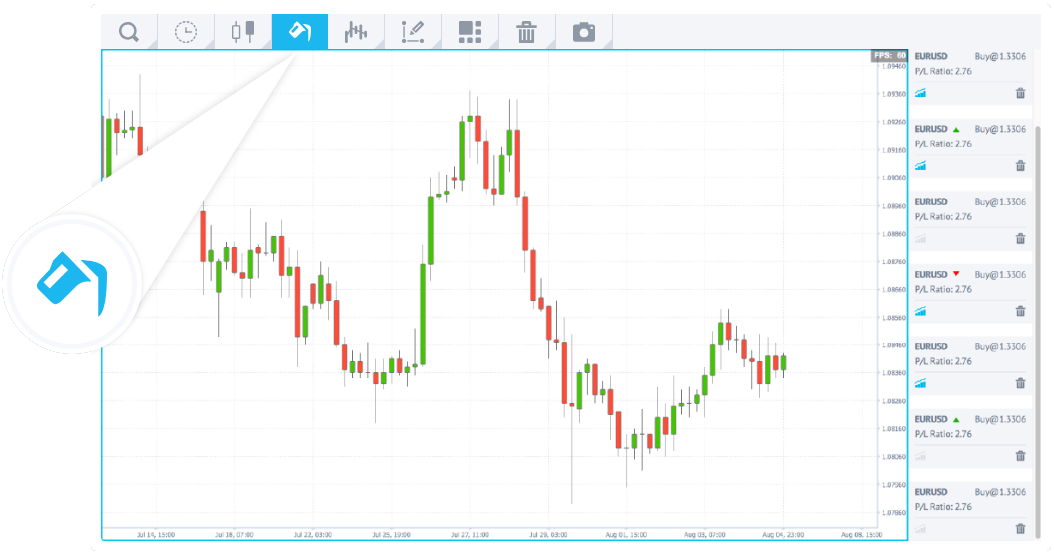Screen dimensions: 1054x554
Task: Delete the topmost EURUSD order using its trash icon
Action: pos(1020,93)
